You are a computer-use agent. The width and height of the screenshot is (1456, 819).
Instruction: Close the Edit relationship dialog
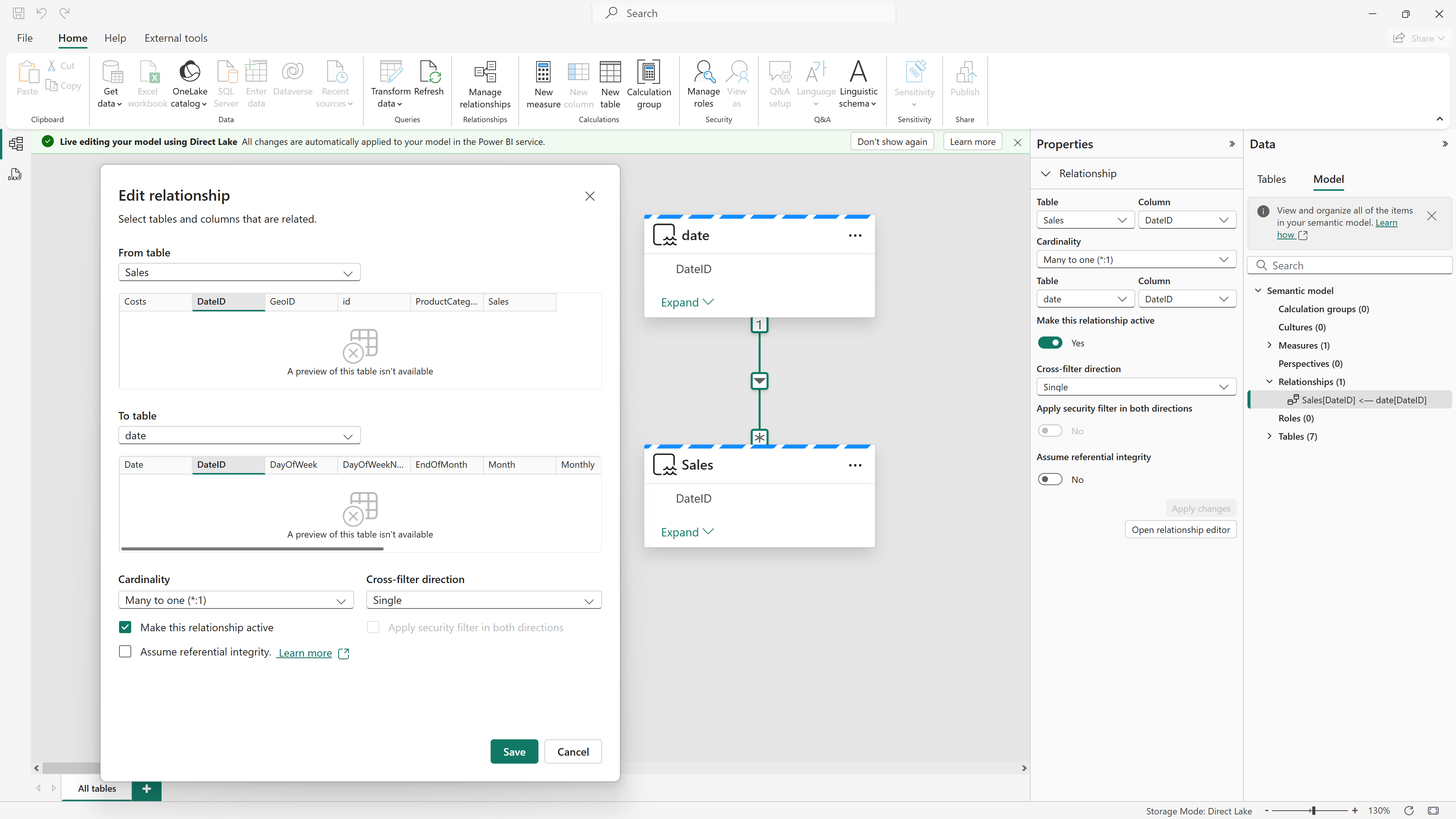point(590,196)
